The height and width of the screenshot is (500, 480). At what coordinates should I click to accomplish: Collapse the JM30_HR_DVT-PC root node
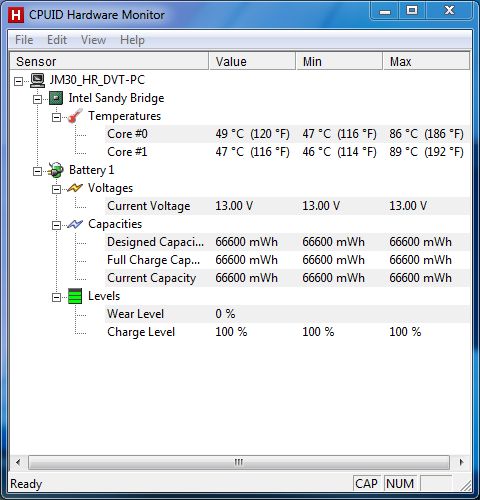19,81
